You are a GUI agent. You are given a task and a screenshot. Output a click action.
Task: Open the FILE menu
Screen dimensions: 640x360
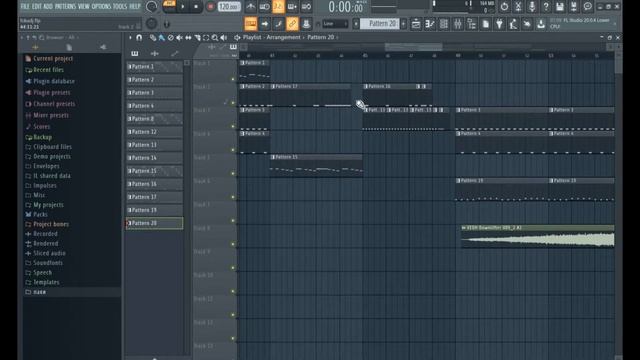(x=25, y=7)
